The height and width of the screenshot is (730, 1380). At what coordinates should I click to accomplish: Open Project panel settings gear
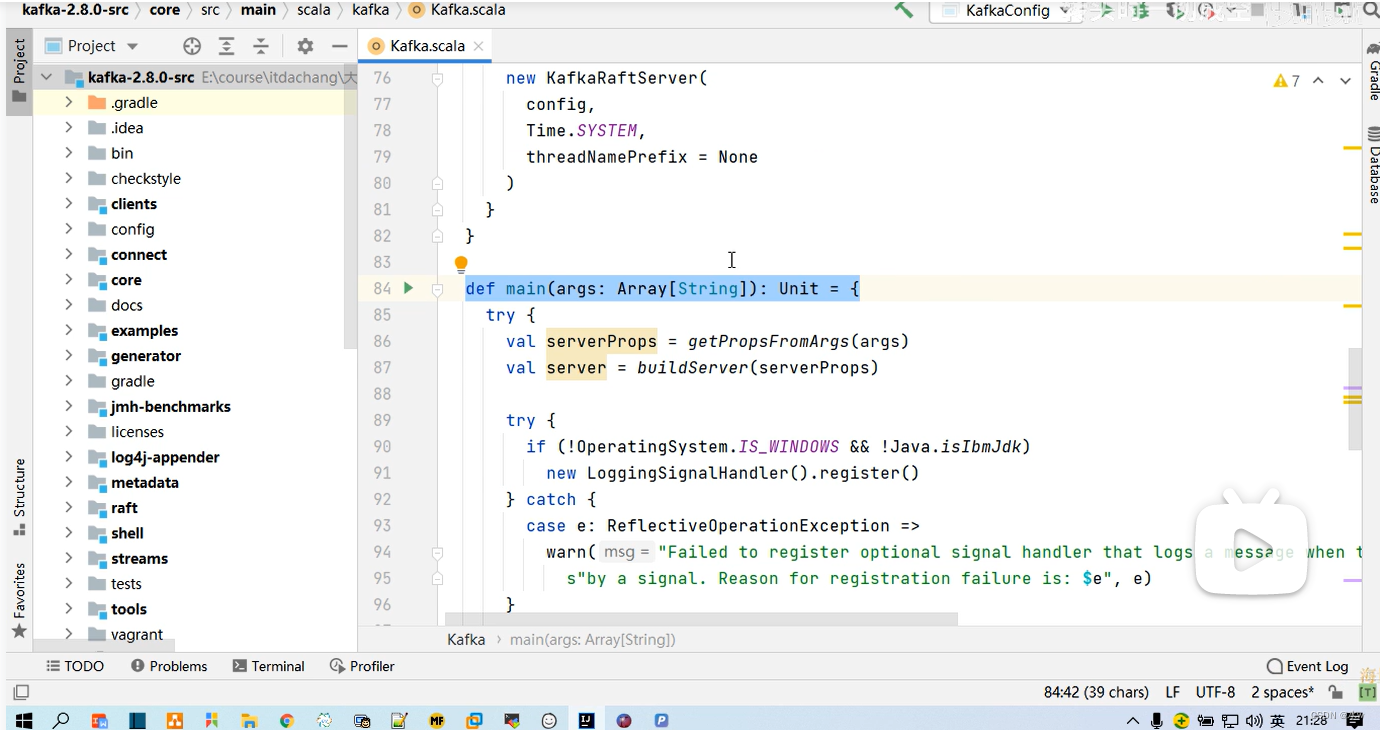(x=305, y=46)
